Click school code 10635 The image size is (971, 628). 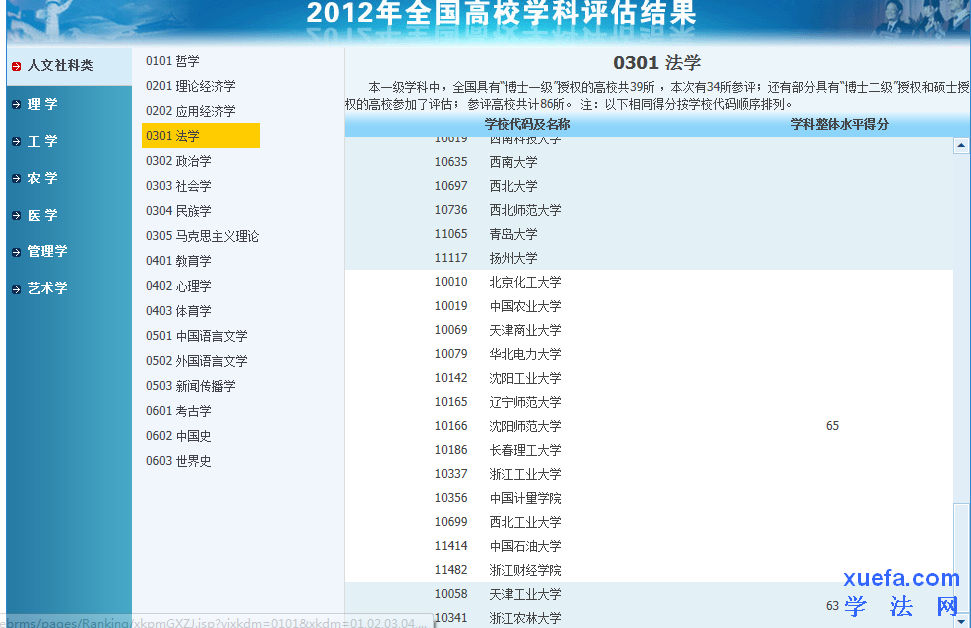pos(451,162)
